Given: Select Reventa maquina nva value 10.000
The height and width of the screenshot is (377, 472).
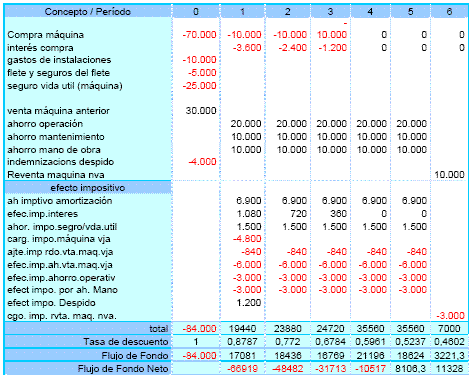Looking at the screenshot, I should tap(449, 175).
